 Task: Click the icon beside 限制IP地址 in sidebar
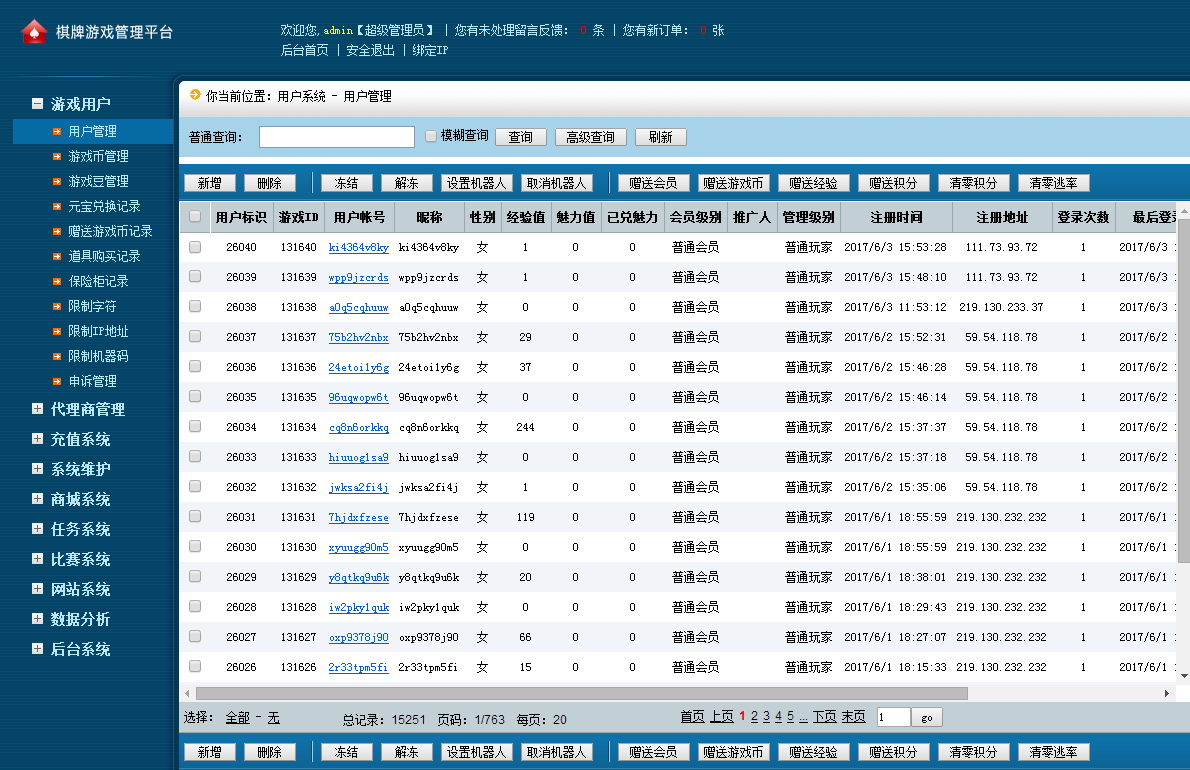click(57, 331)
